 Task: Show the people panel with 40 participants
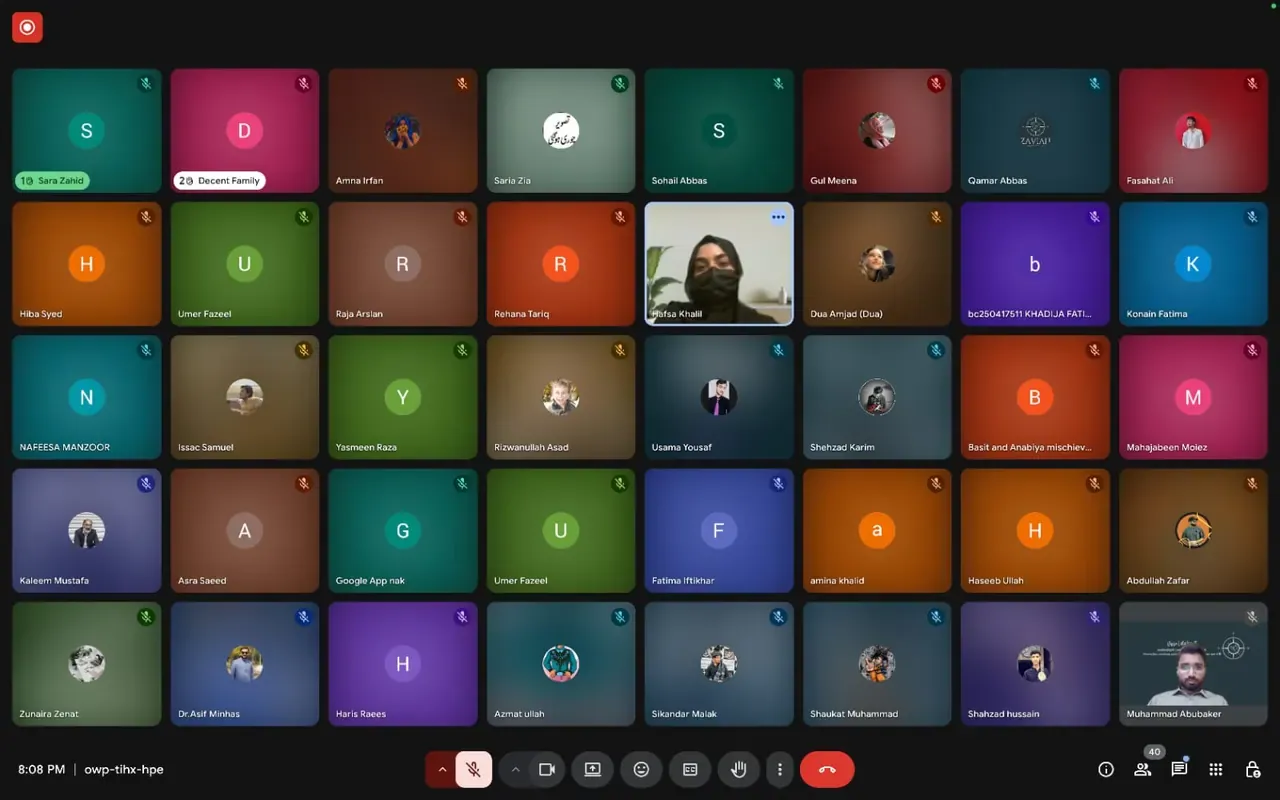[1143, 769]
